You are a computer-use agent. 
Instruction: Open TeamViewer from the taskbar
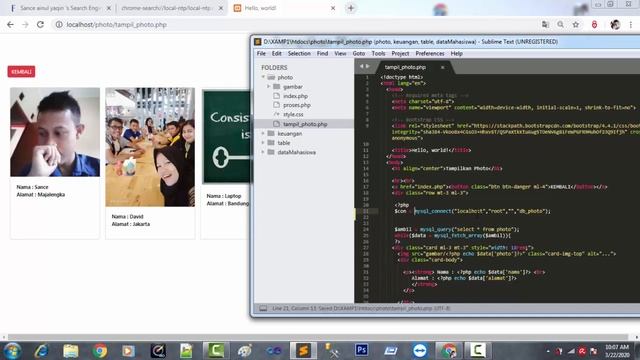[420, 351]
